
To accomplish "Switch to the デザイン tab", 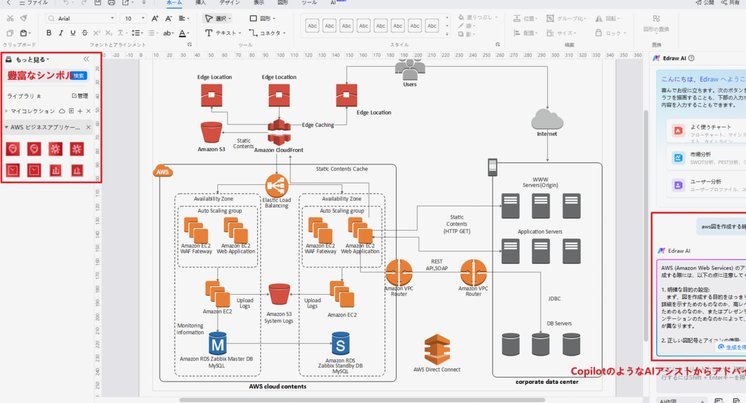I will click(230, 2).
